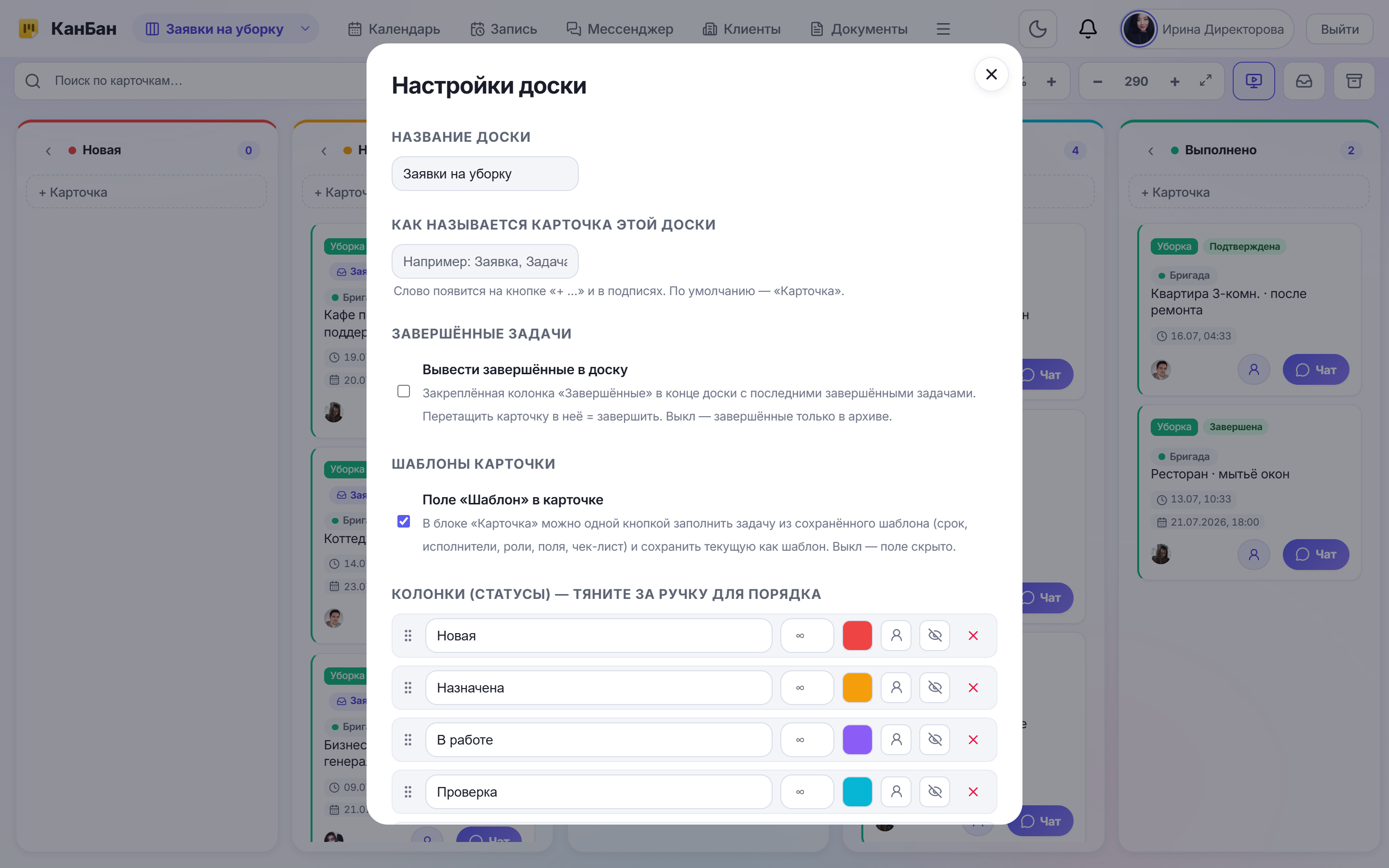Open notifications bell

click(1088, 29)
